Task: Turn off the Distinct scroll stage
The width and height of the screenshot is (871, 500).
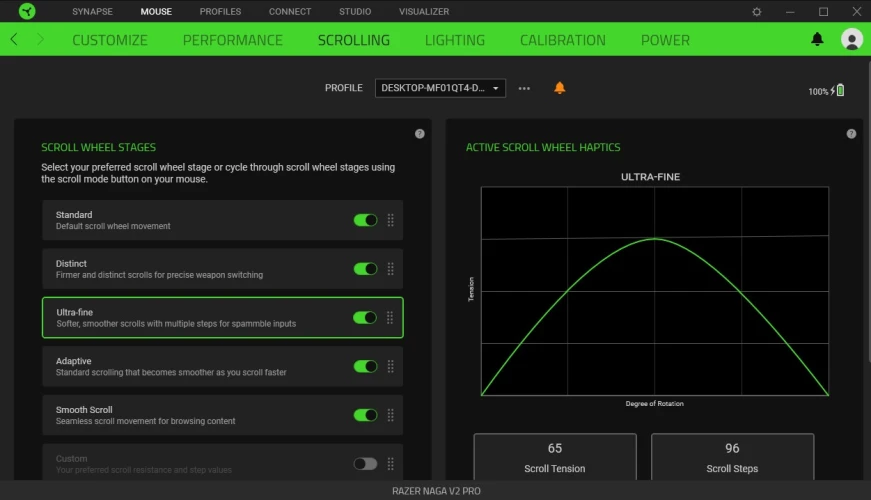Action: pyautogui.click(x=365, y=269)
